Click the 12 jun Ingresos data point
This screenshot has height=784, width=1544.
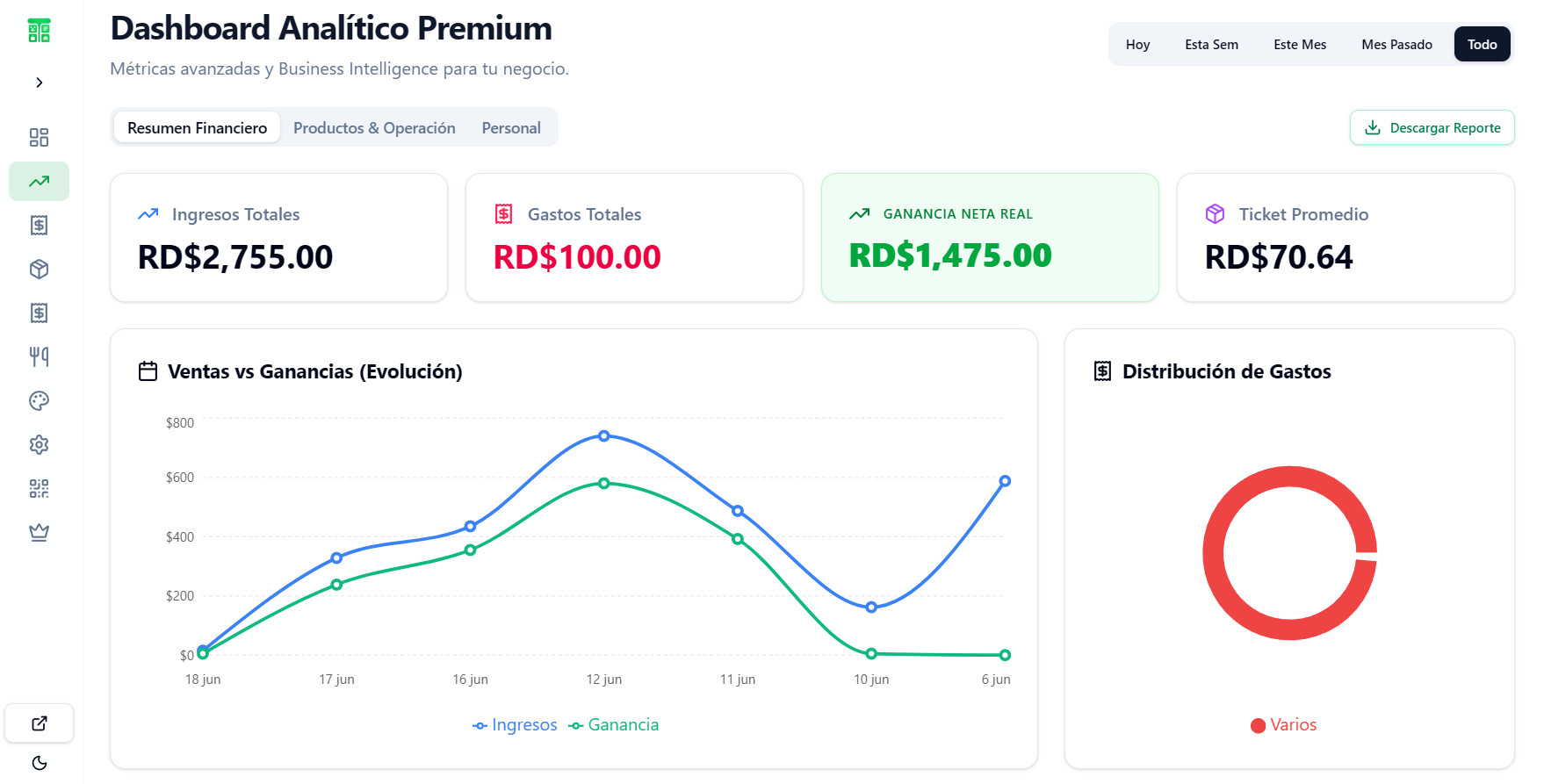click(604, 436)
